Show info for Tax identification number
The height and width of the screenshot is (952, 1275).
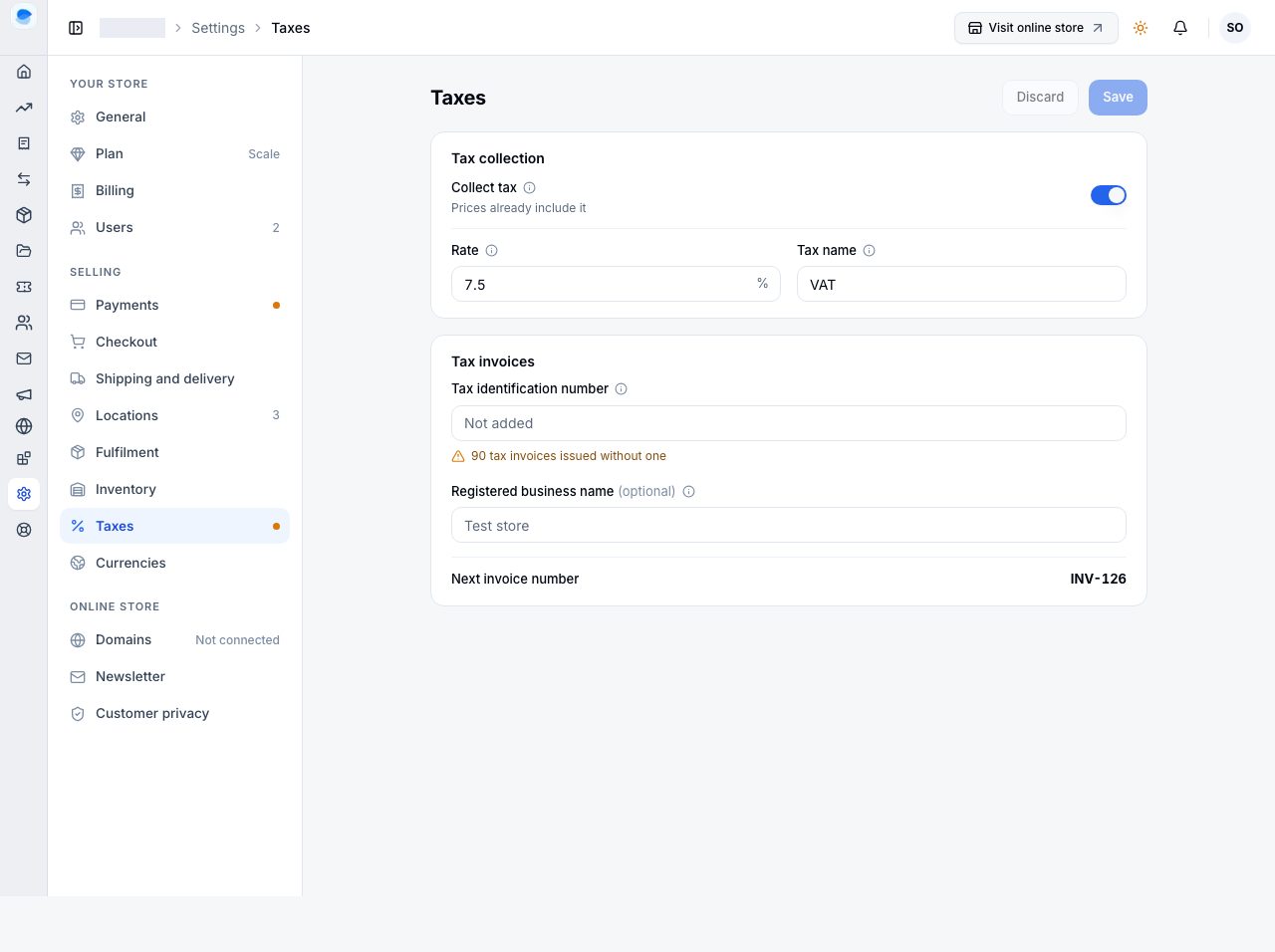click(x=621, y=388)
